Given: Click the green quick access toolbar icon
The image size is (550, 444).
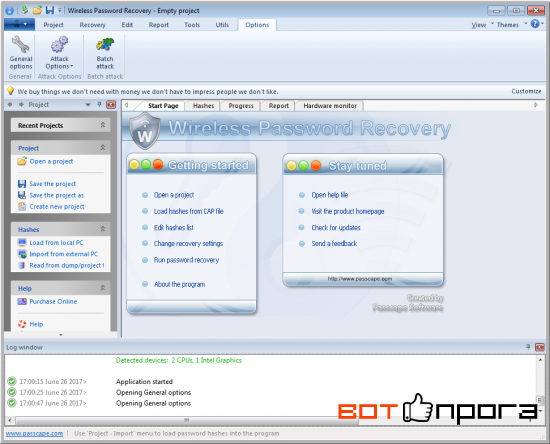Looking at the screenshot, I should click(24, 10).
